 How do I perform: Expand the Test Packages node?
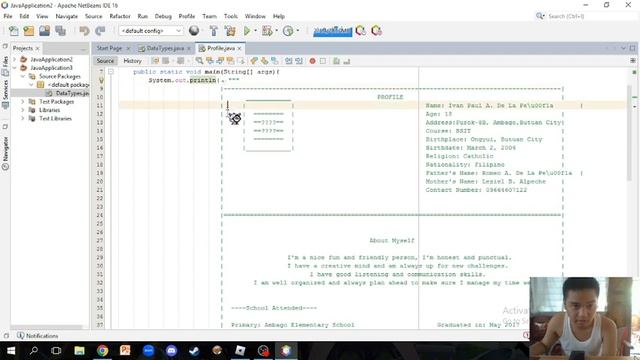pyautogui.click(x=23, y=102)
